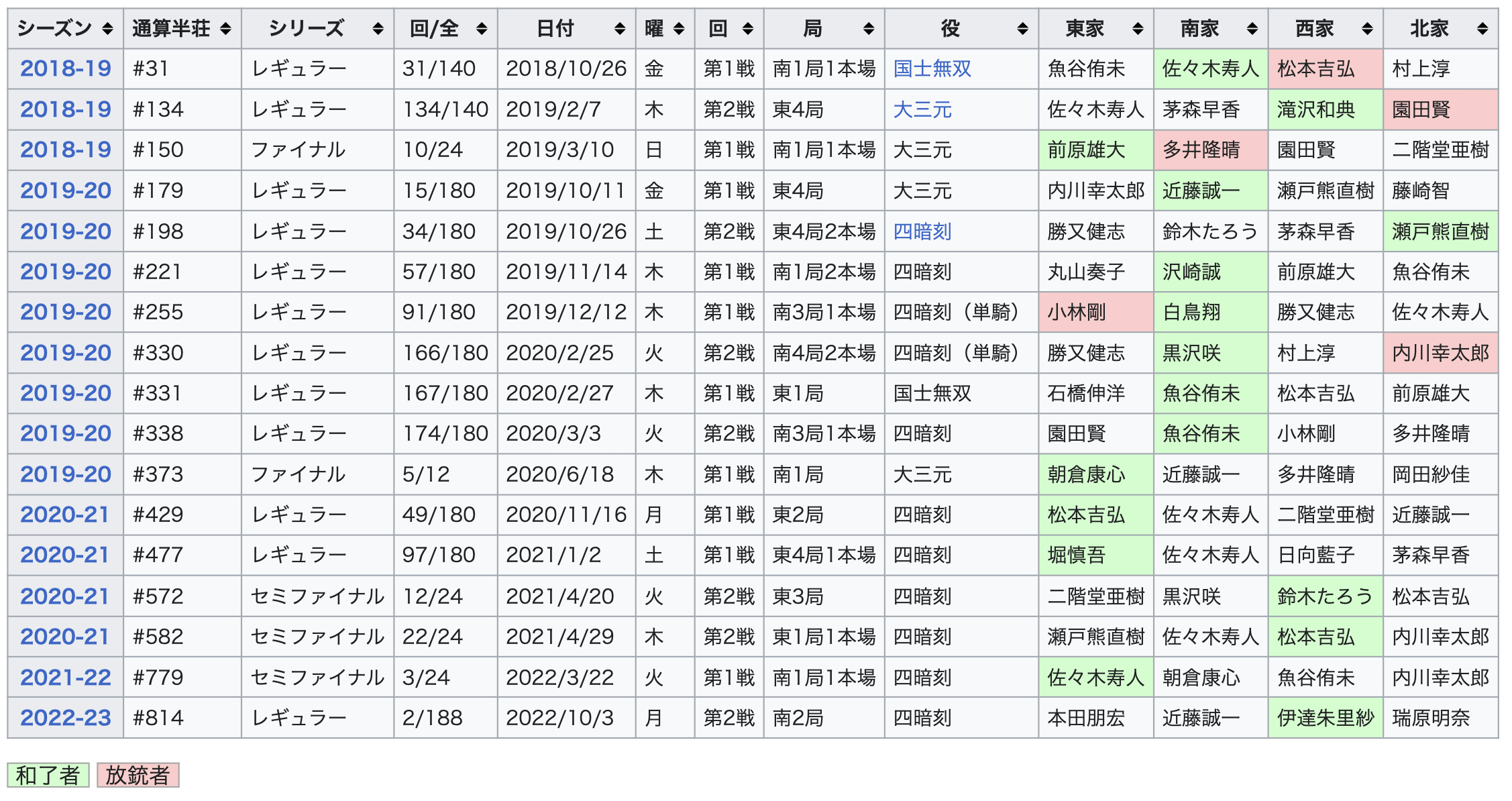Image resolution: width=1512 pixels, height=801 pixels.
Task: Open 2021-22 season link in row #779
Action: [66, 678]
